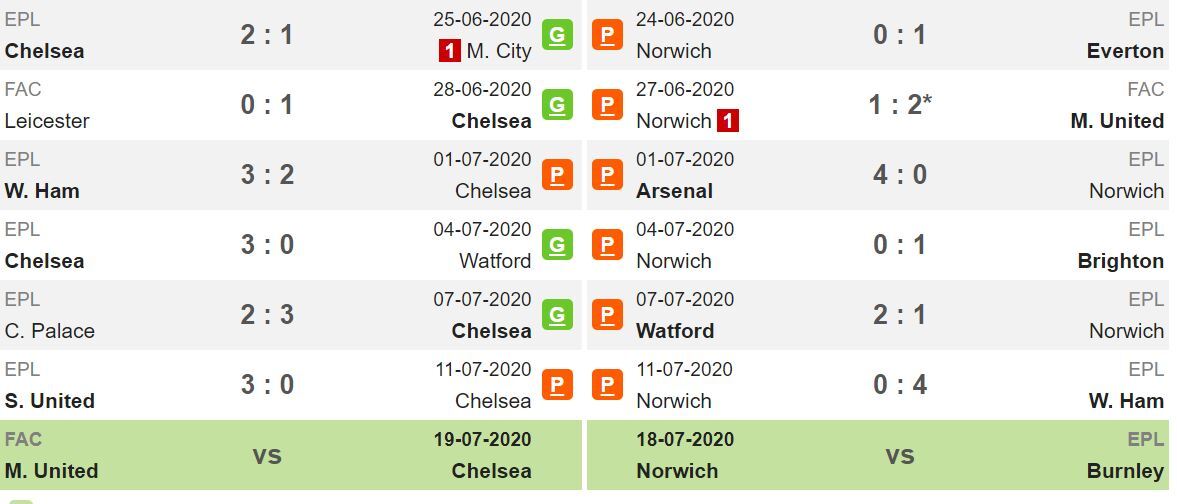Click orange P badge for Watford vs Norwich 07-07
The image size is (1177, 504).
[607, 314]
